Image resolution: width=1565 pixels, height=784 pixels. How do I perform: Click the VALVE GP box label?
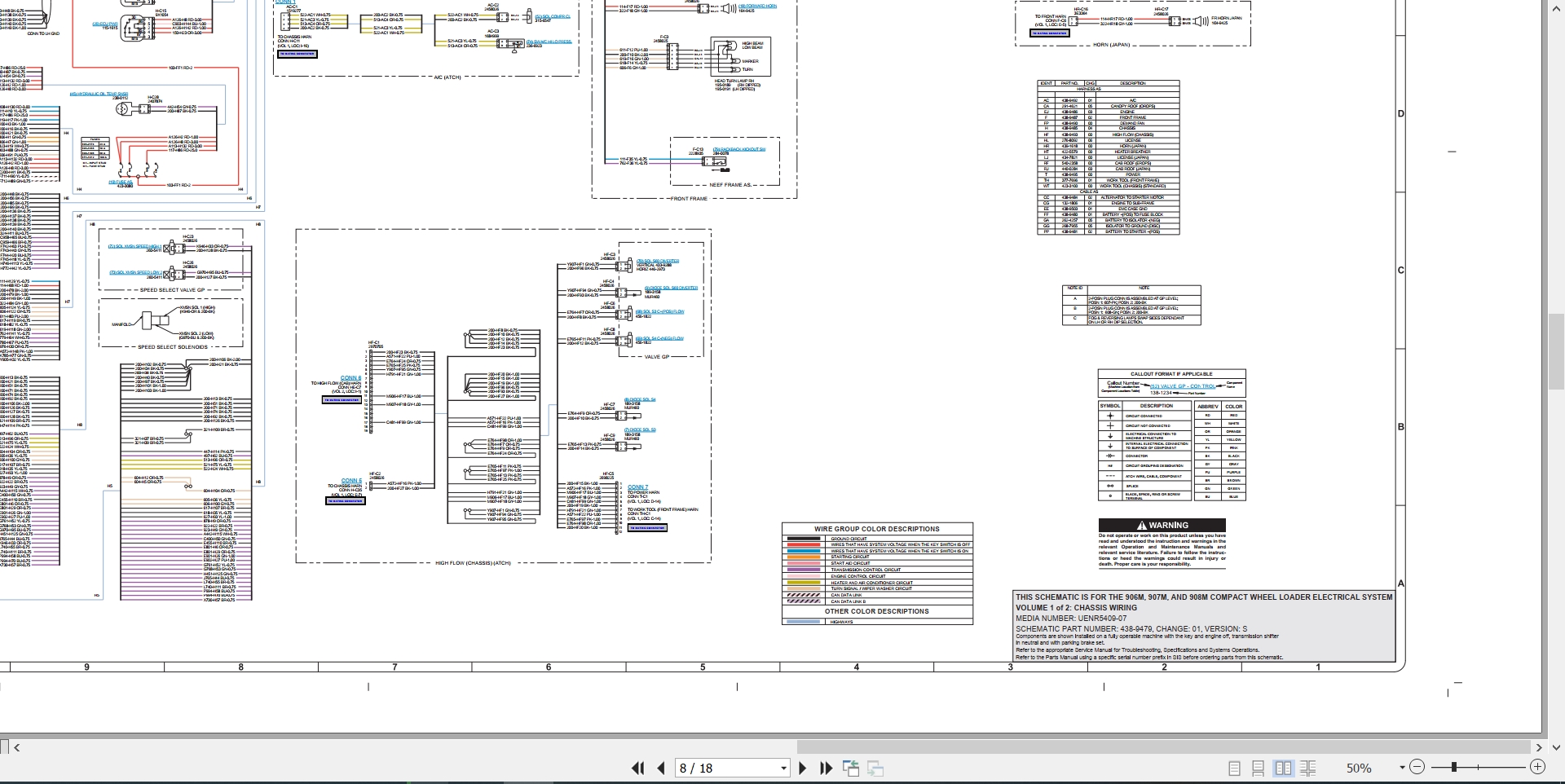[657, 357]
